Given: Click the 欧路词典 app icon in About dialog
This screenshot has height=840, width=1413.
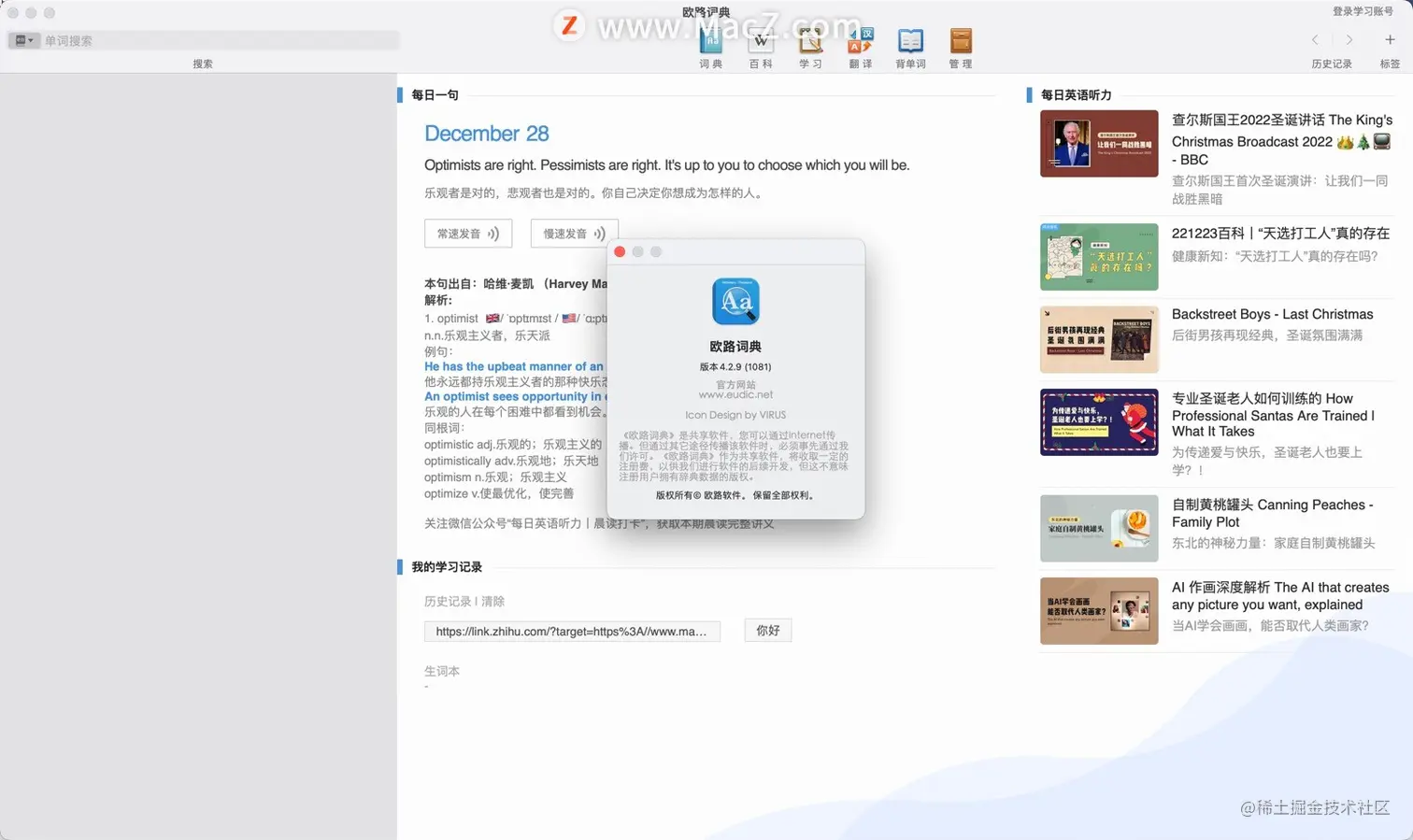Looking at the screenshot, I should click(735, 302).
